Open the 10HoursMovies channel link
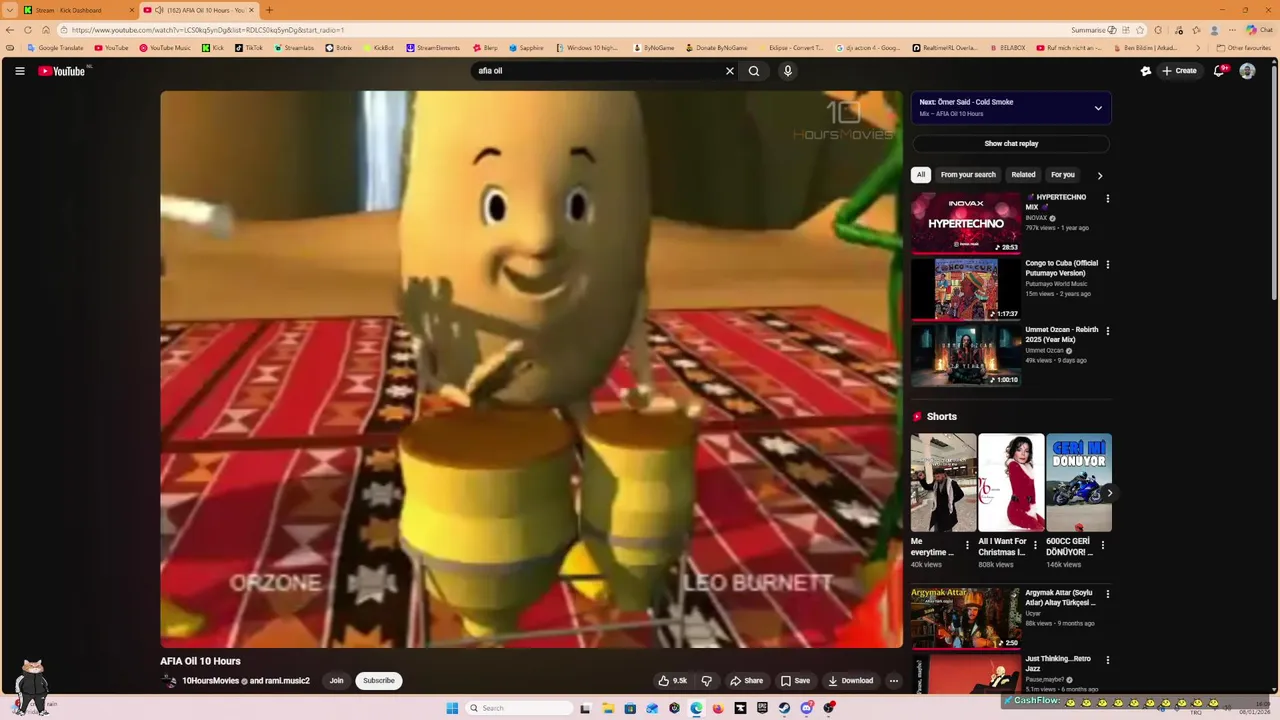 [210, 681]
